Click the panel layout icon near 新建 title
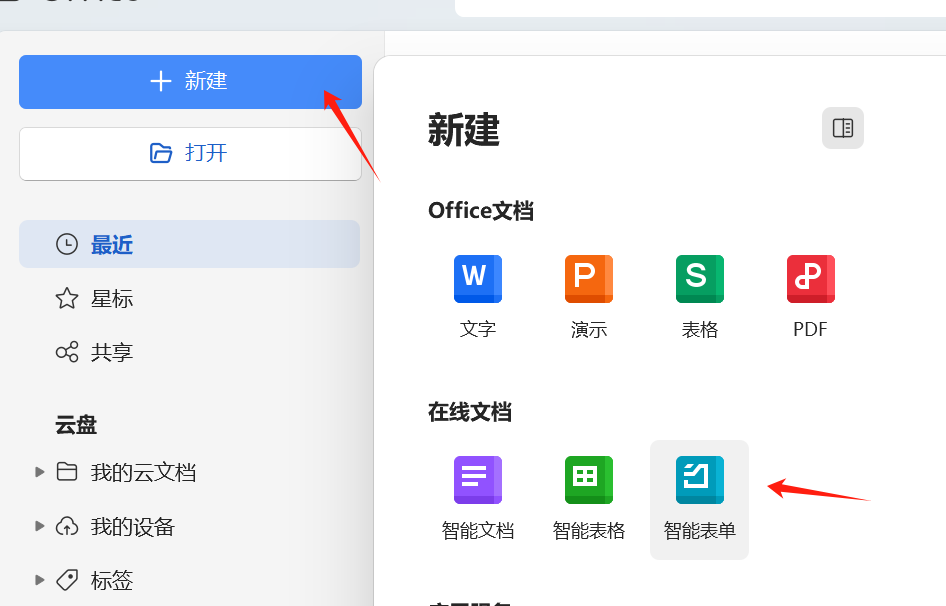946x606 pixels. (x=842, y=128)
